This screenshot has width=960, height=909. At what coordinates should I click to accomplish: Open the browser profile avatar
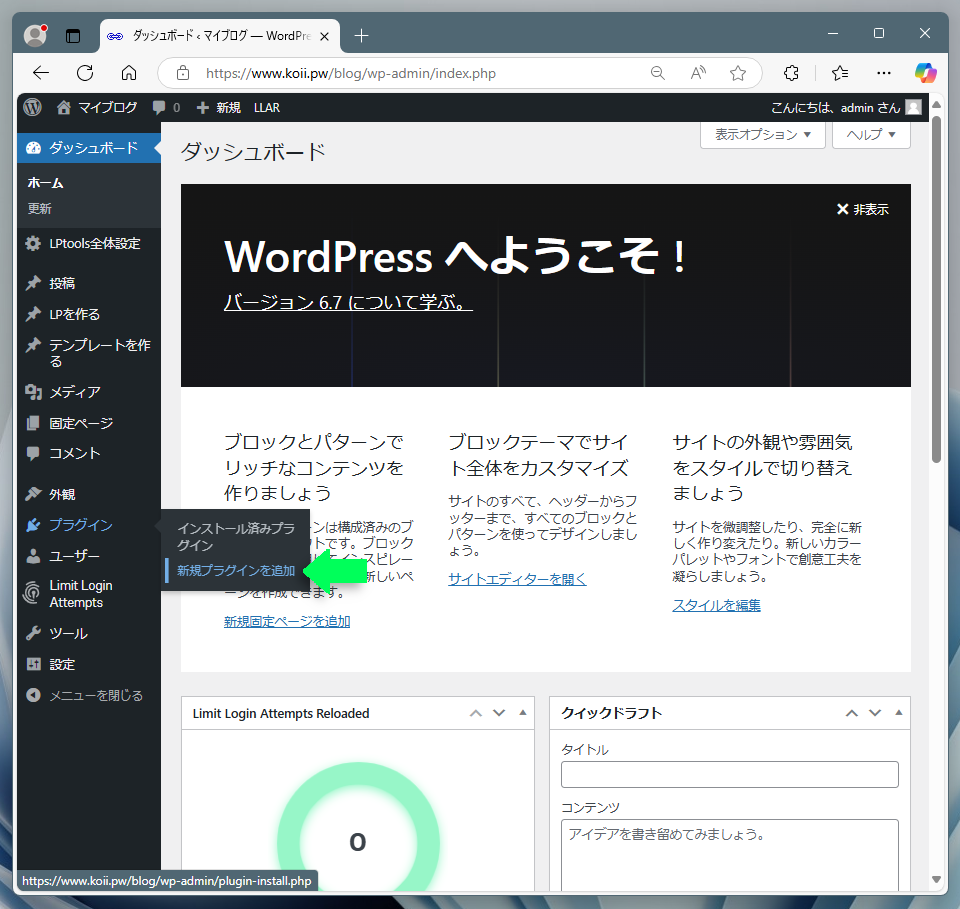point(36,36)
